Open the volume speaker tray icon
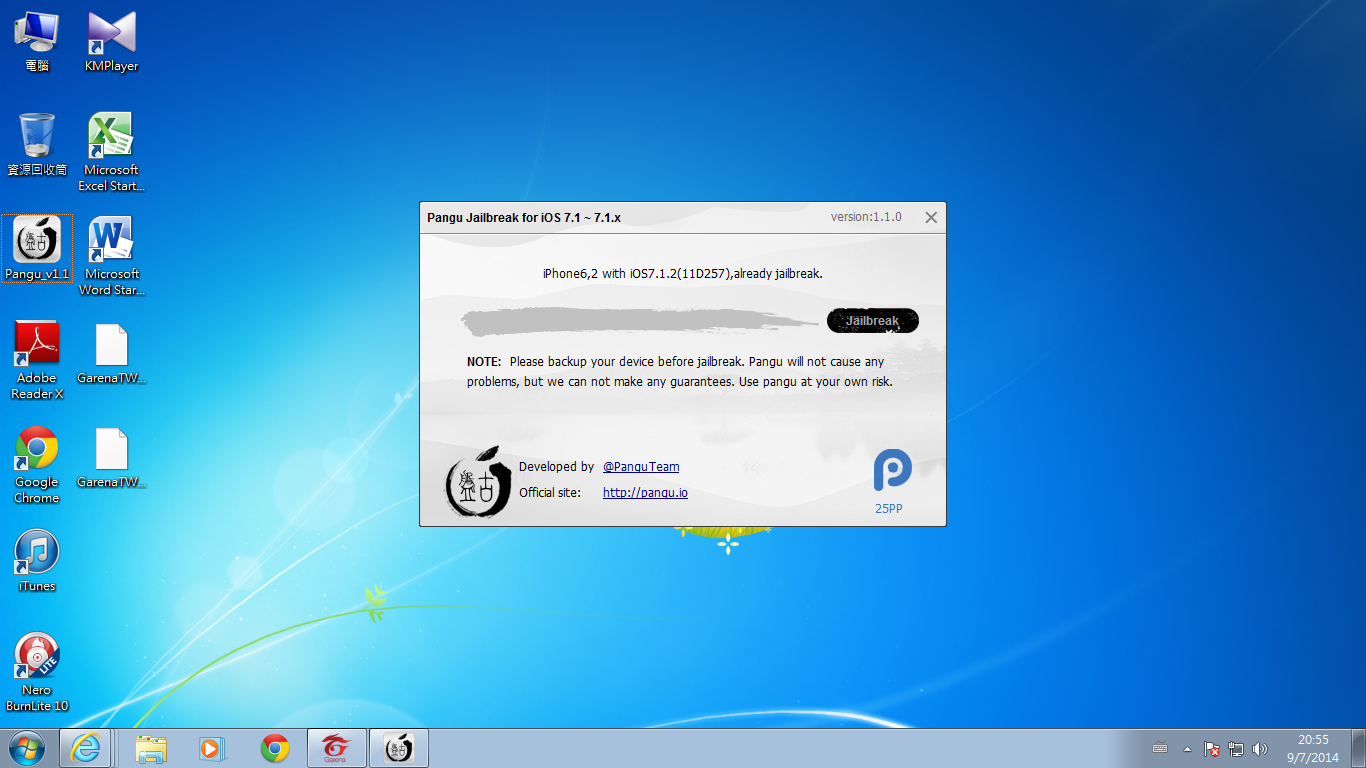The width and height of the screenshot is (1366, 768). point(1260,749)
